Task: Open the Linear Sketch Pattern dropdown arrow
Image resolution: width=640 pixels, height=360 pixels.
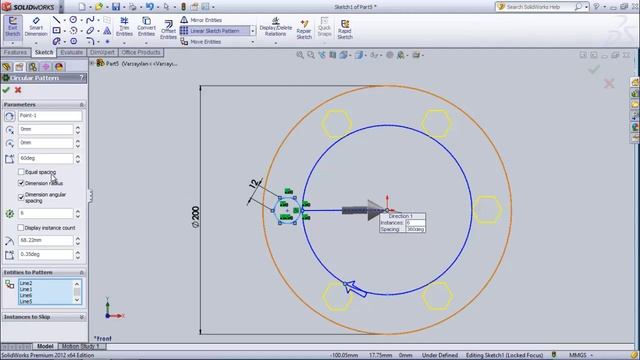Action: coord(253,31)
